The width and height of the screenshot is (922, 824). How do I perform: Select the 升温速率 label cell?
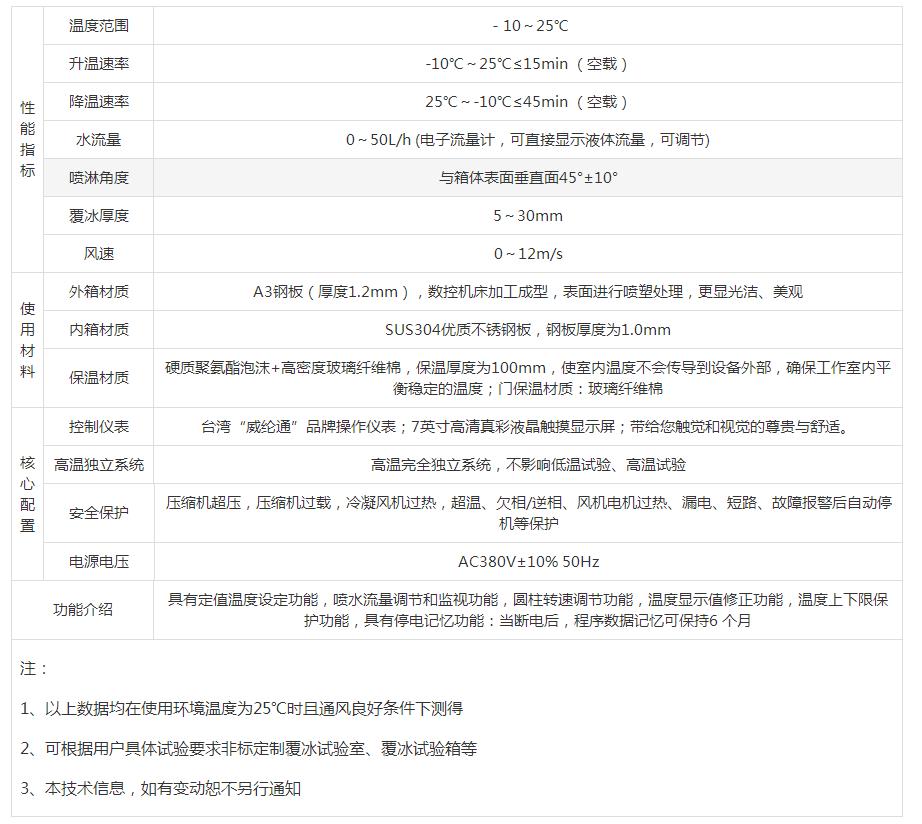tap(98, 64)
